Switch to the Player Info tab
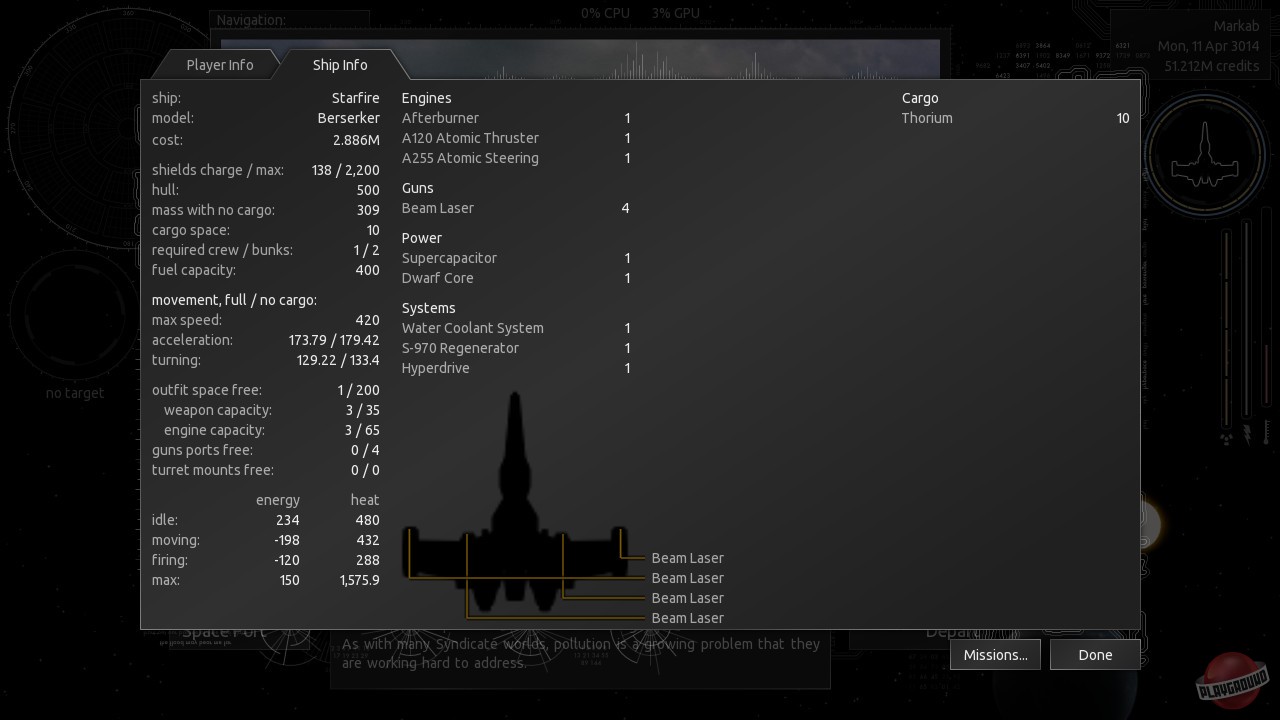Viewport: 1280px width, 720px height. pos(219,65)
